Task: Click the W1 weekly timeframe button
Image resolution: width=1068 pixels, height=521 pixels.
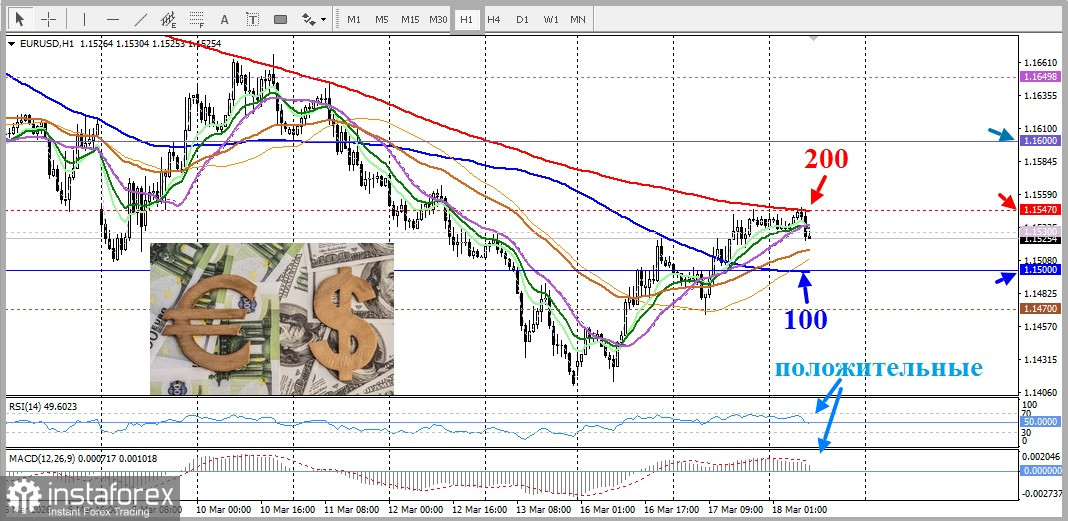Action: pos(551,19)
